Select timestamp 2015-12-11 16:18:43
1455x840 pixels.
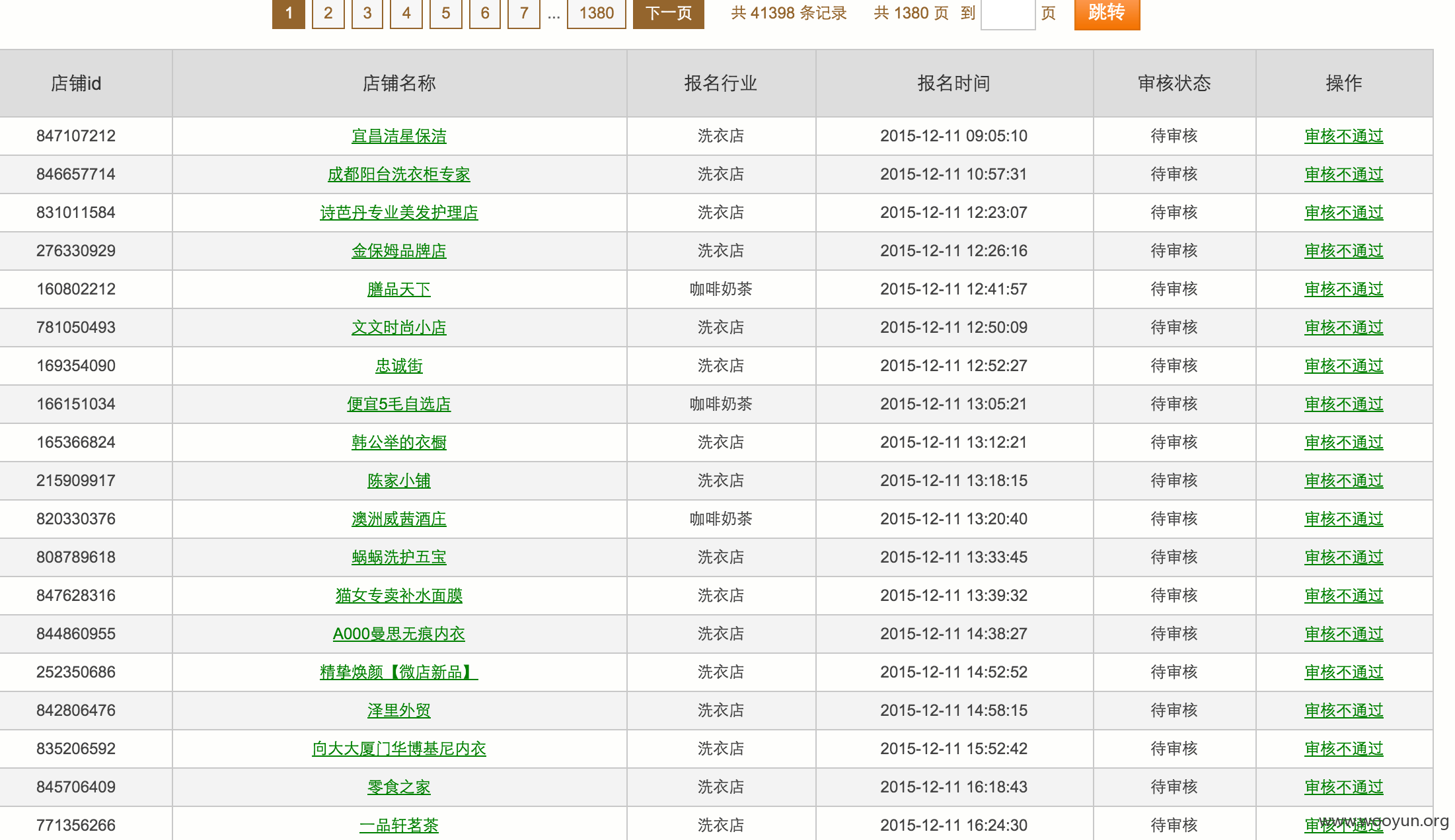point(954,787)
